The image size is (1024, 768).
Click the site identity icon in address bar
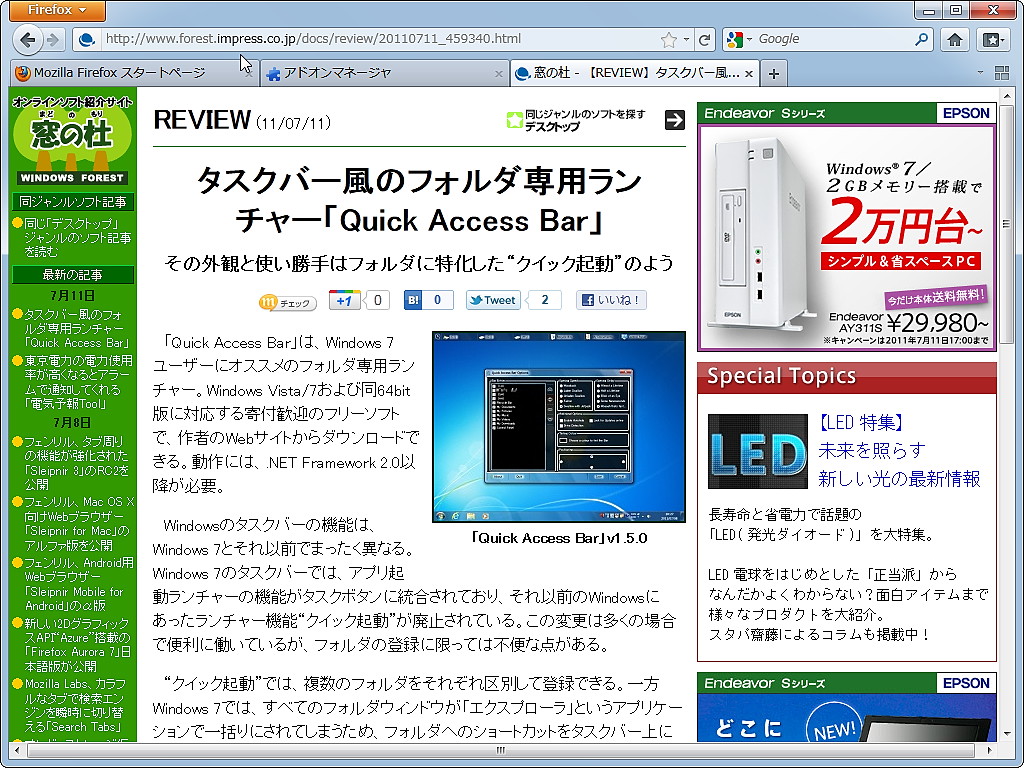pos(86,40)
